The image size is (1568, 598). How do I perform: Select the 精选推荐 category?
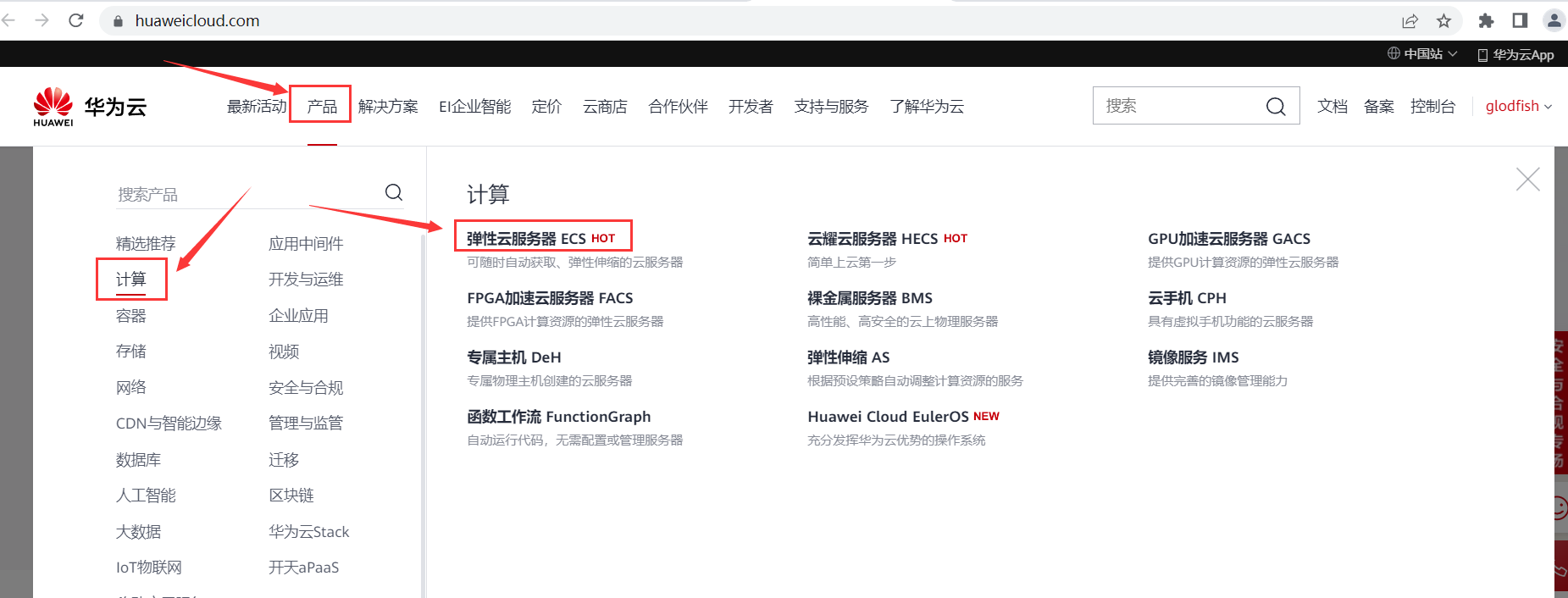(x=146, y=244)
